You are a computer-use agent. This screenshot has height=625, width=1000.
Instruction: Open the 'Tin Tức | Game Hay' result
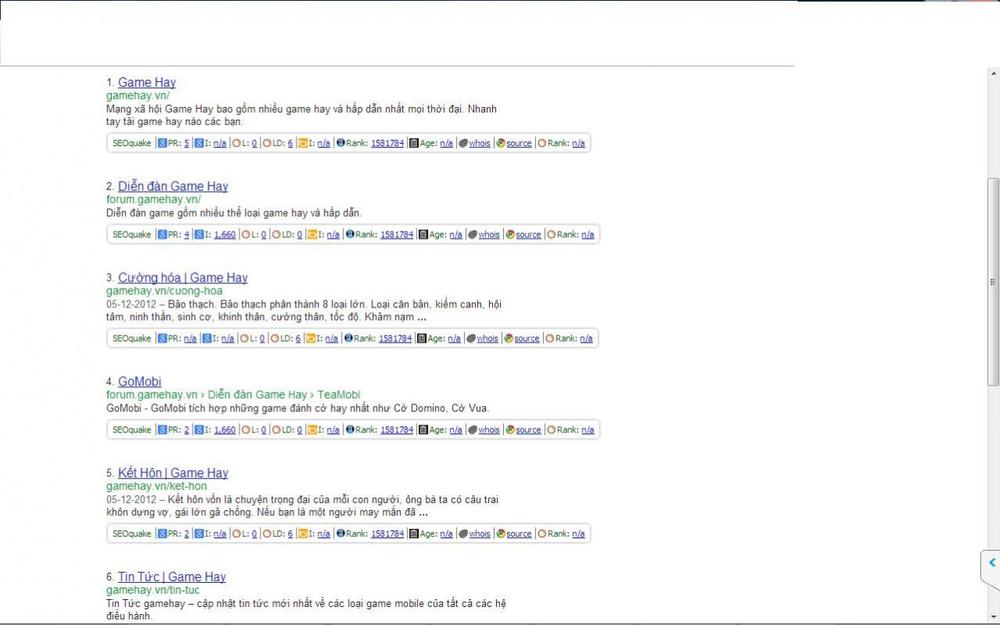[x=172, y=577]
